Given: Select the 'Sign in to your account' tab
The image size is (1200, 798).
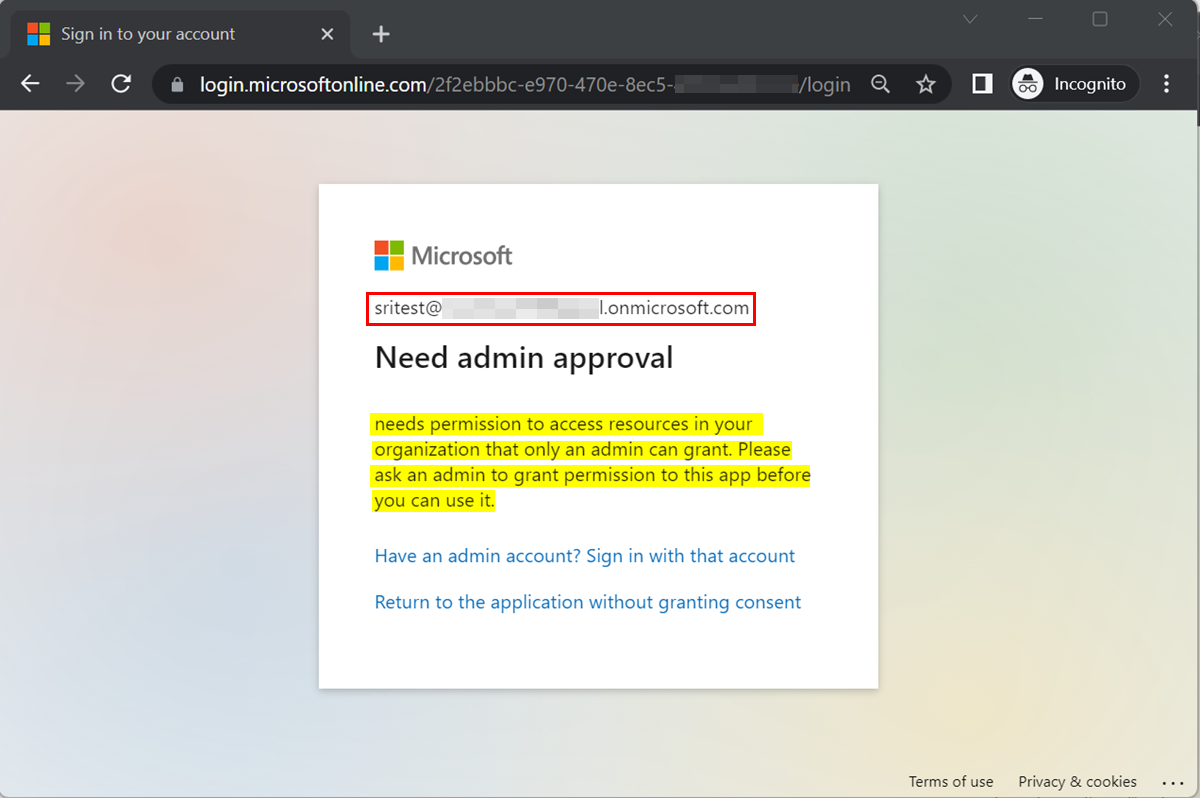Looking at the screenshot, I should [180, 34].
